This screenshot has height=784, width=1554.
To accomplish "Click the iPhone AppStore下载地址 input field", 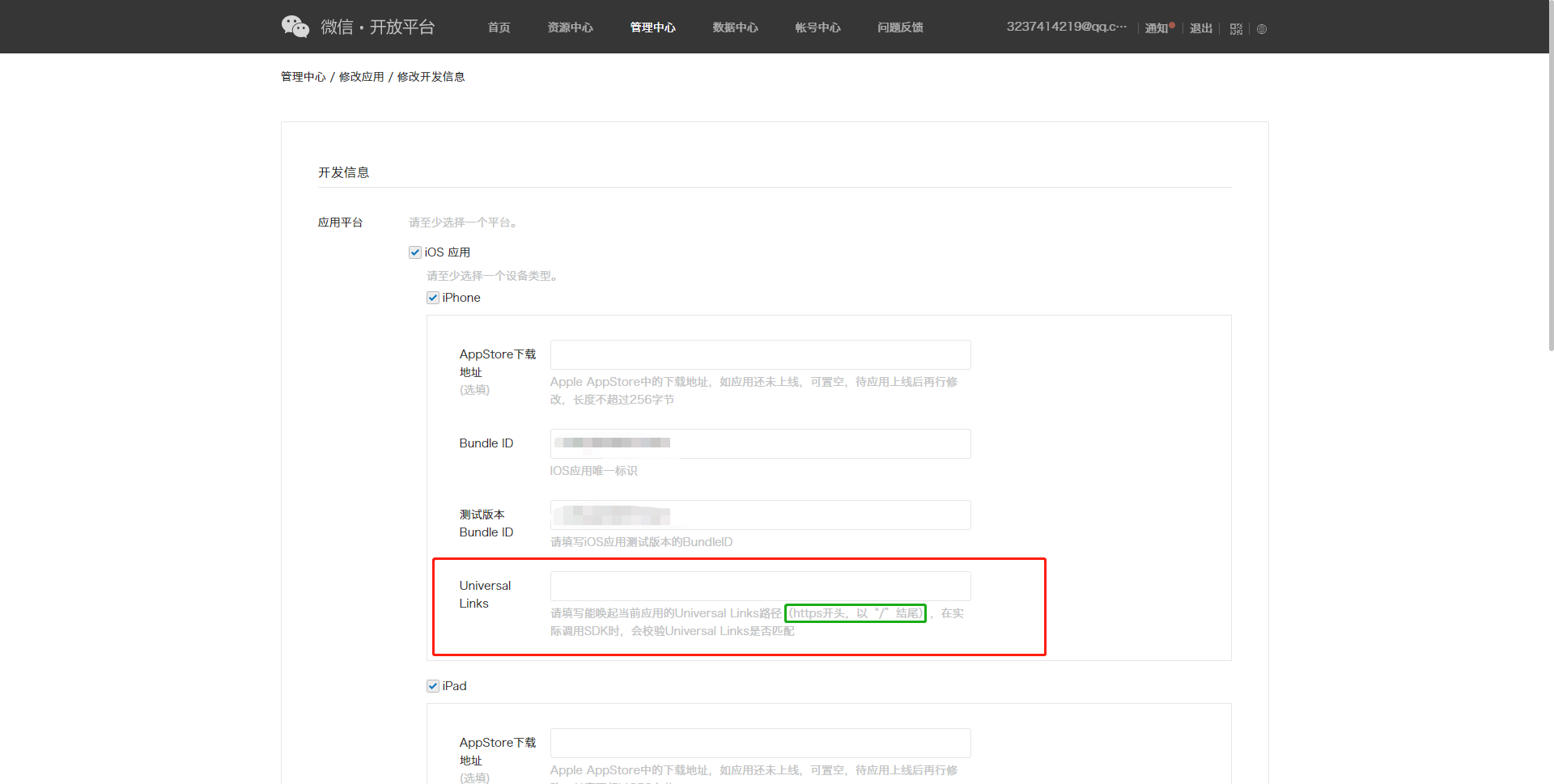I will click(760, 355).
